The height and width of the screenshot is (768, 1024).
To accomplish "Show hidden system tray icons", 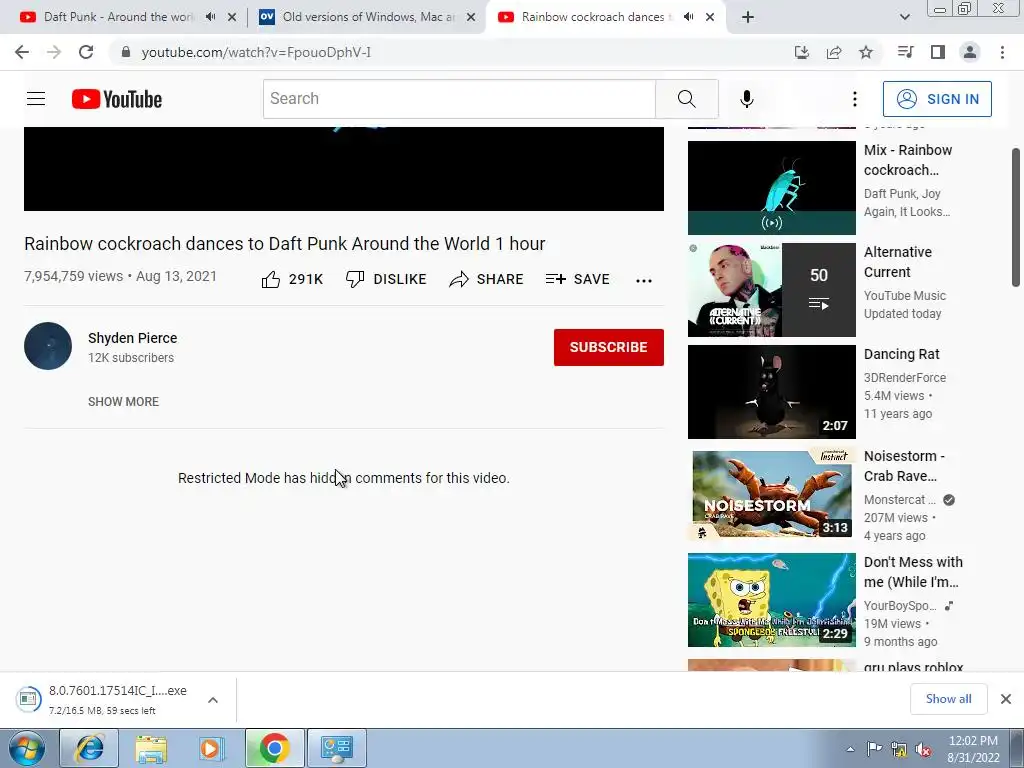I will pos(850,749).
